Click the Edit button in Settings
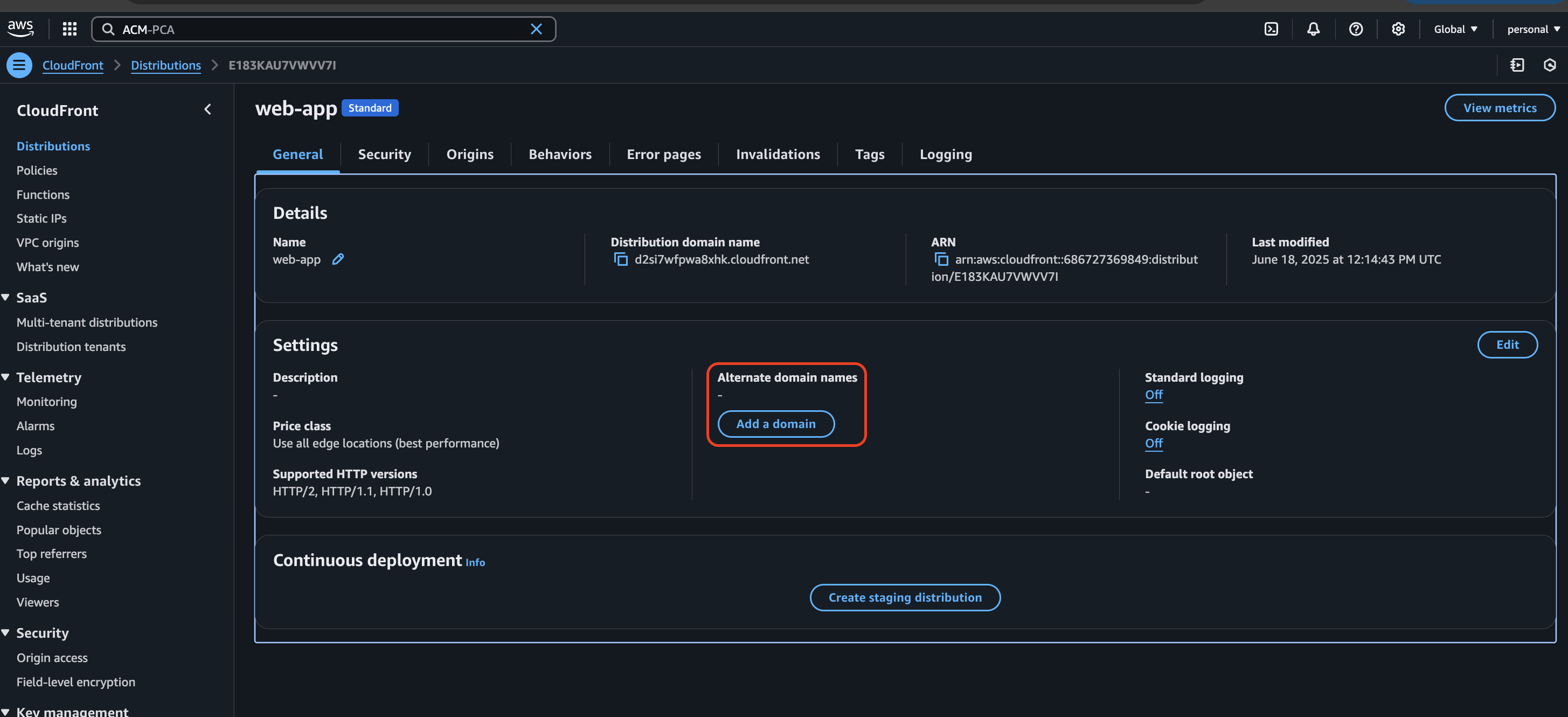The image size is (1568, 717). point(1507,345)
